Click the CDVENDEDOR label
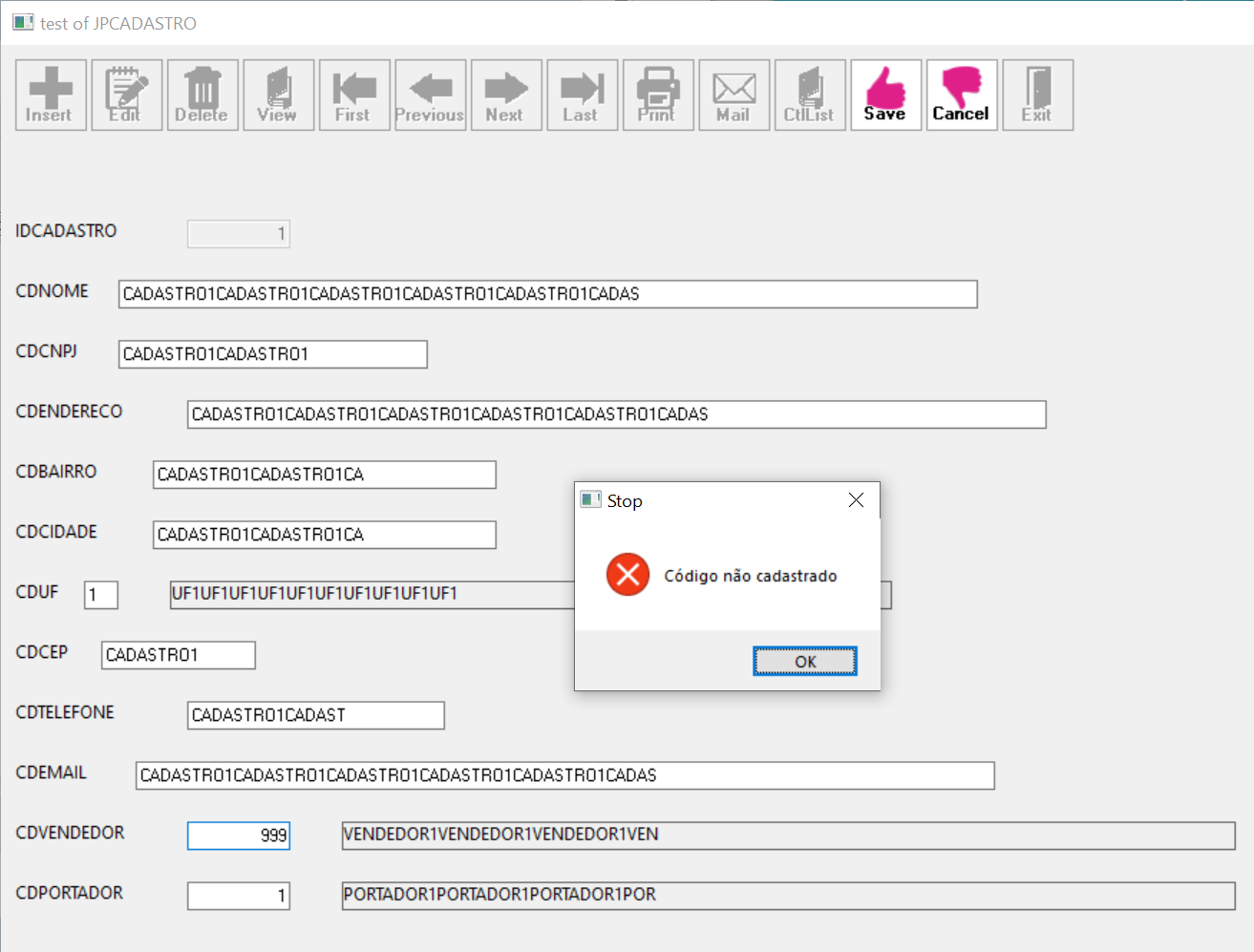The image size is (1254, 952). pyautogui.click(x=70, y=833)
